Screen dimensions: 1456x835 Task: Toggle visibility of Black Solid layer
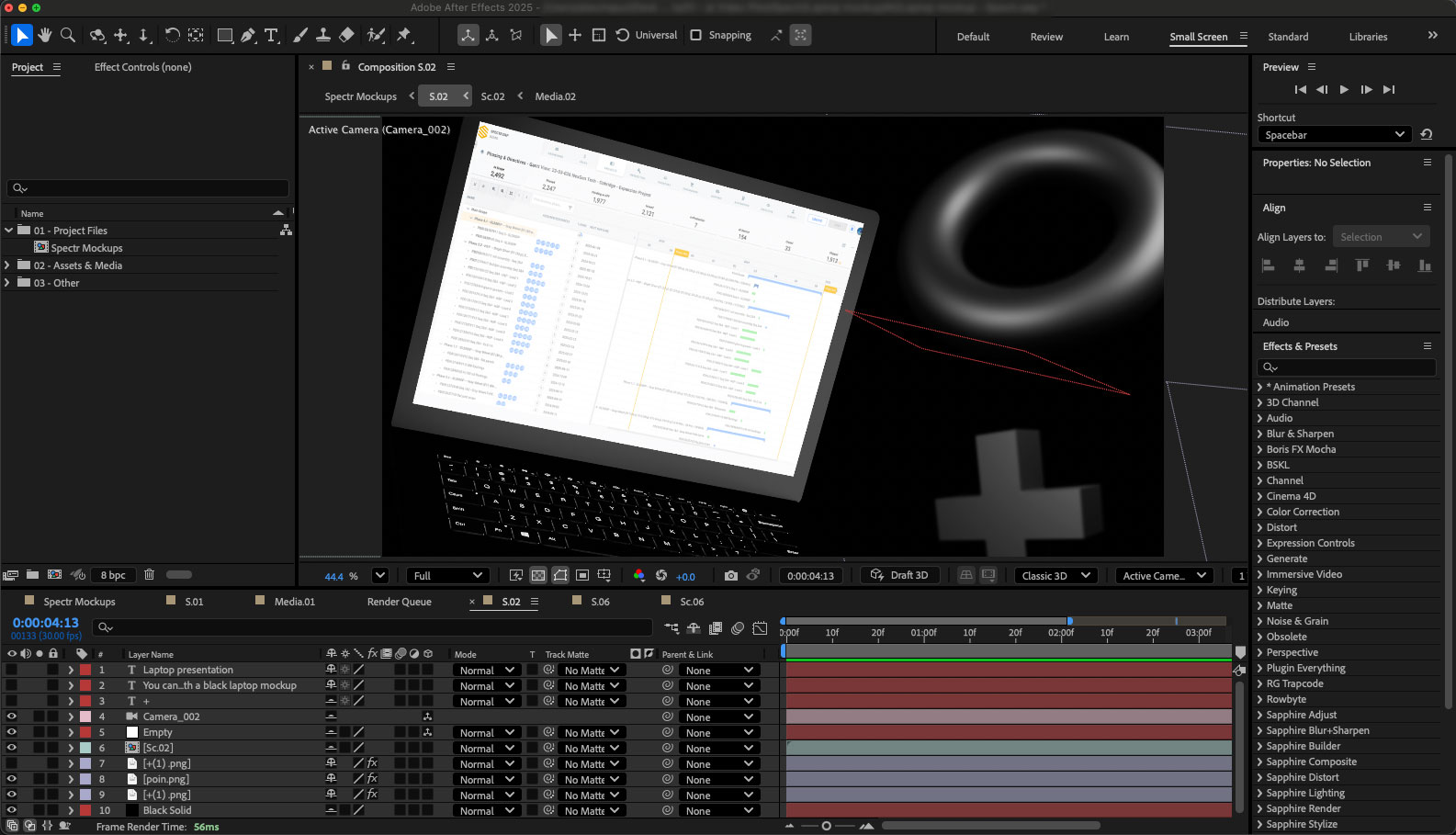tap(12, 810)
